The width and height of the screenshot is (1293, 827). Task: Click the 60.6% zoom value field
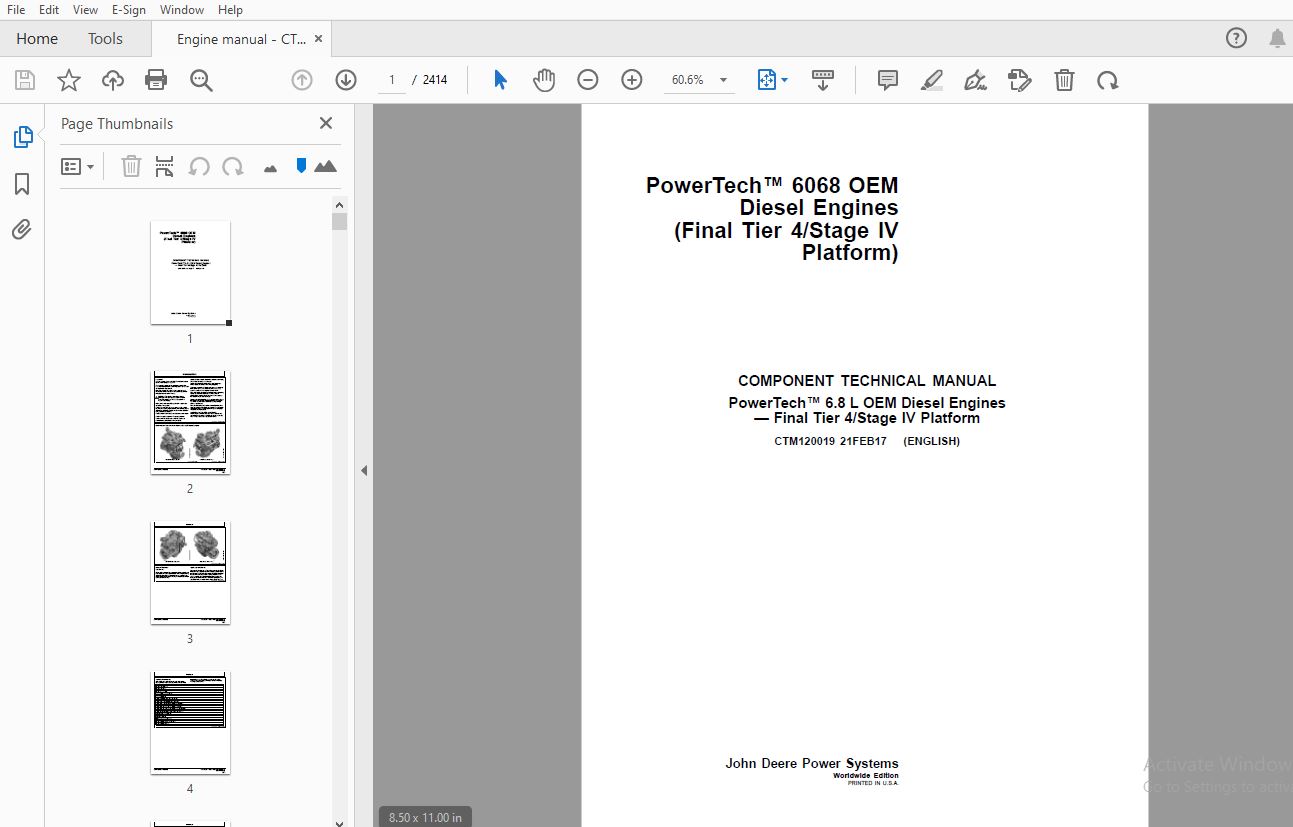[688, 80]
